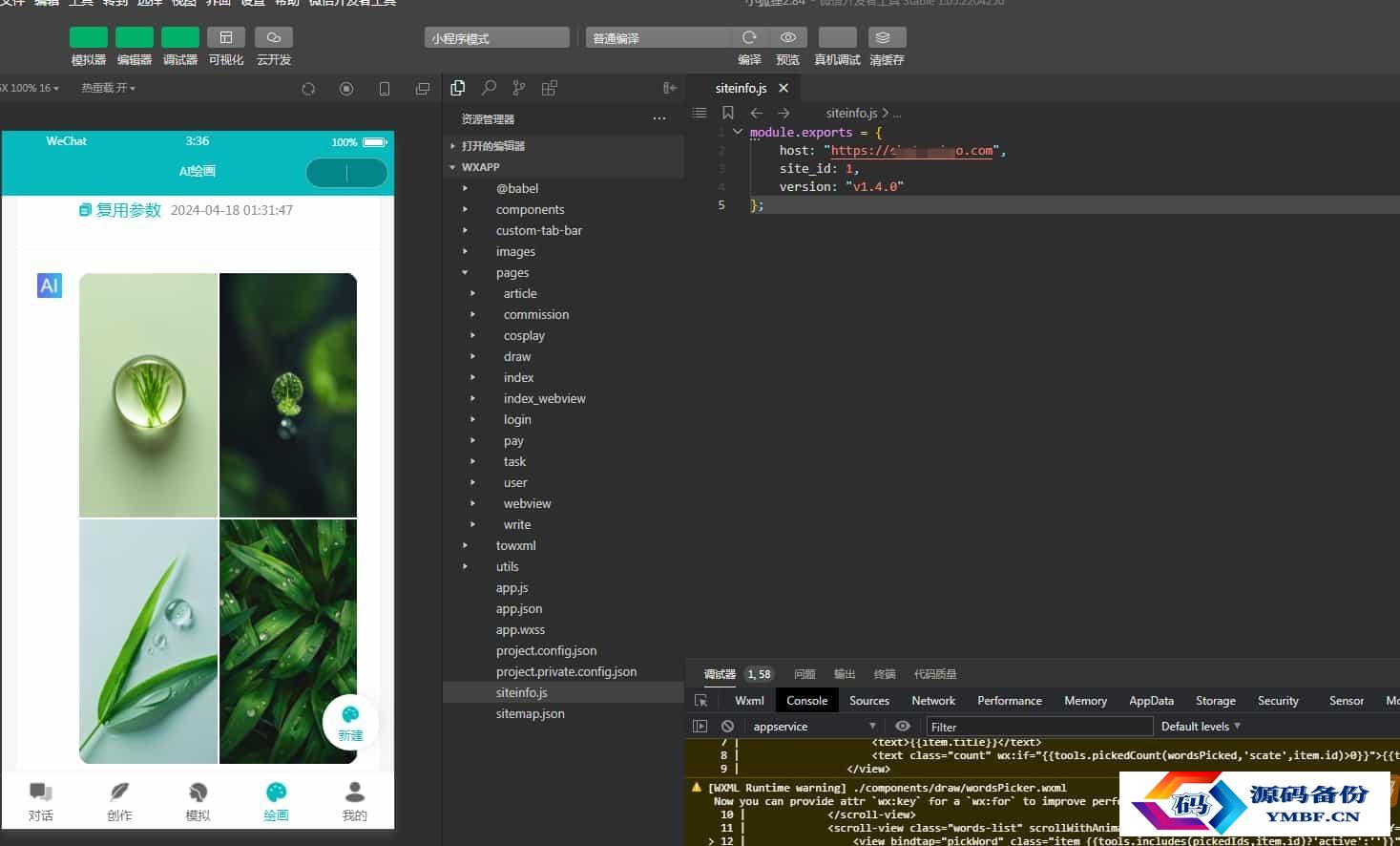Switch to the 代码质量 code quality tab

tap(935, 674)
